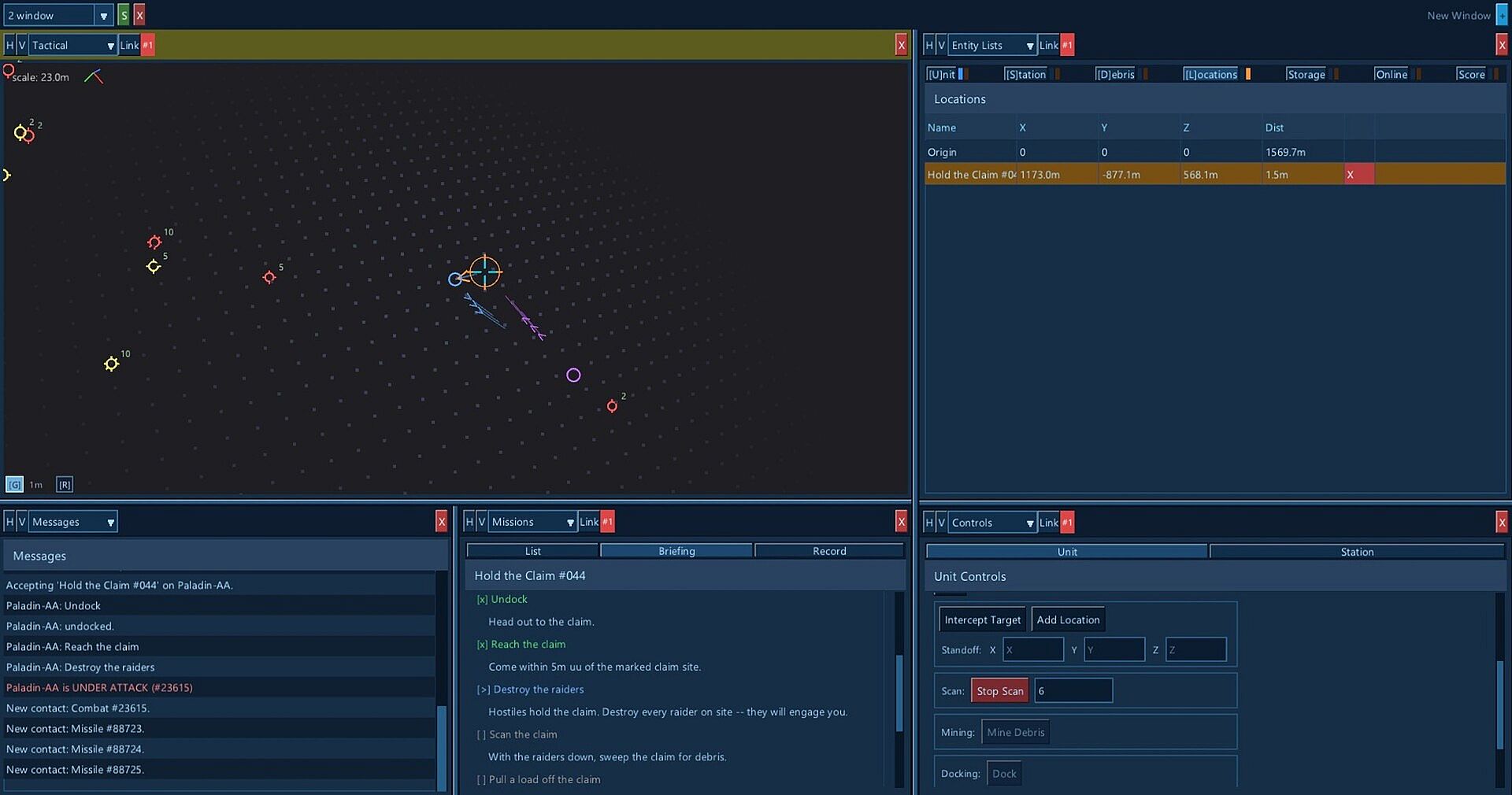This screenshot has height=795, width=1512.
Task: Select the red contact marker labeled 5
Action: (x=269, y=277)
